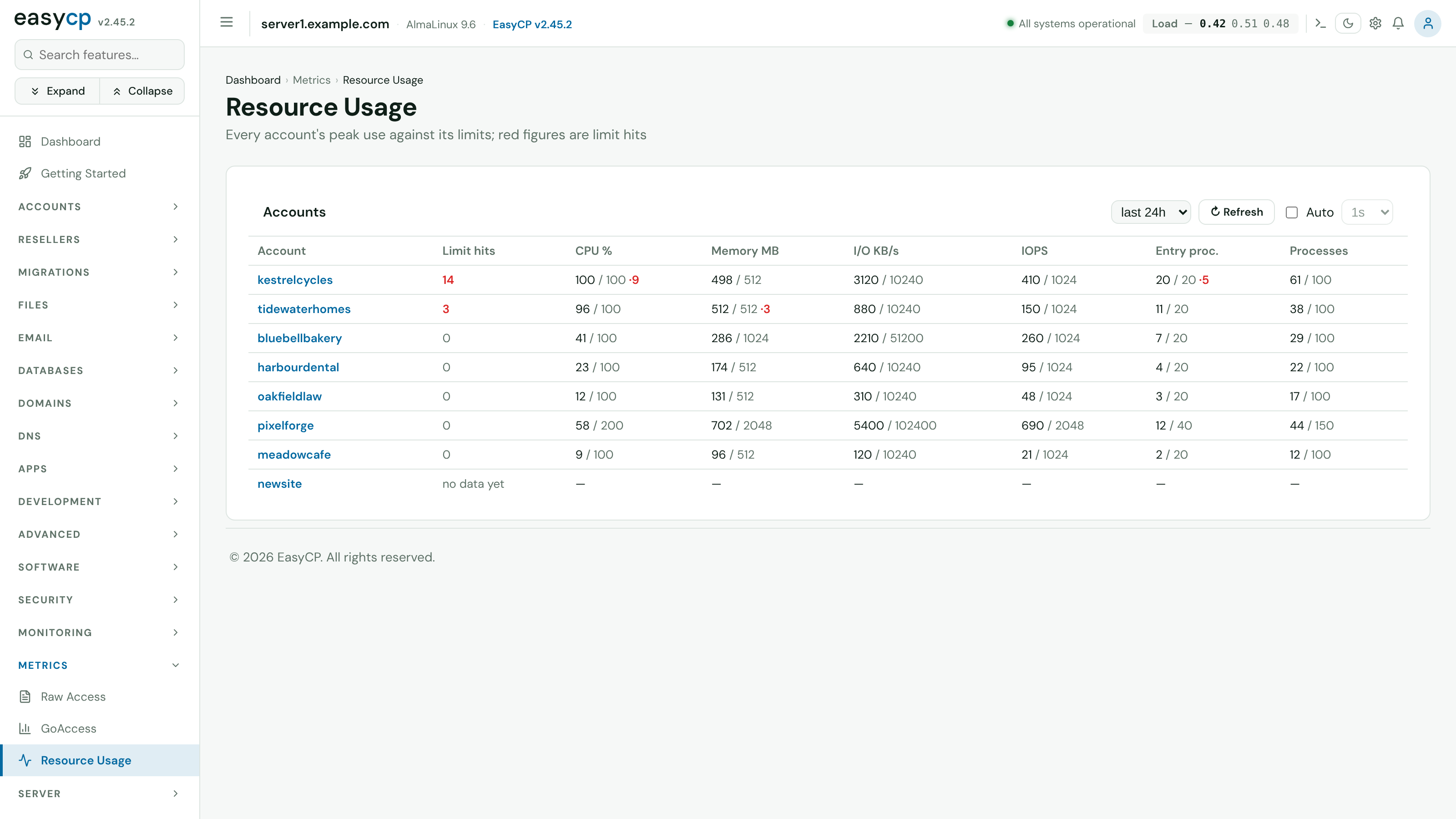
Task: Go to Getting Started in sidebar
Action: pos(100,173)
